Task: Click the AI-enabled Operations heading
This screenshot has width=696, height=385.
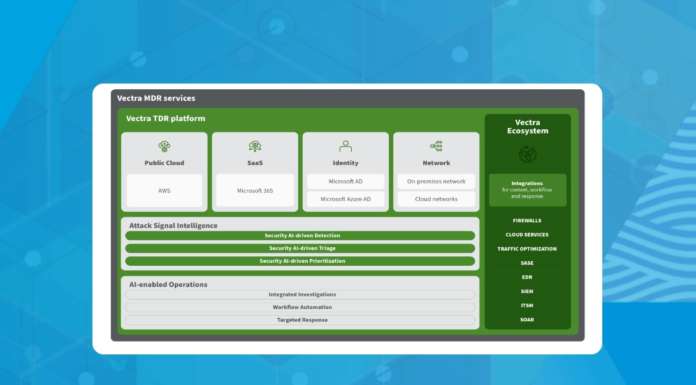Action: (168, 285)
